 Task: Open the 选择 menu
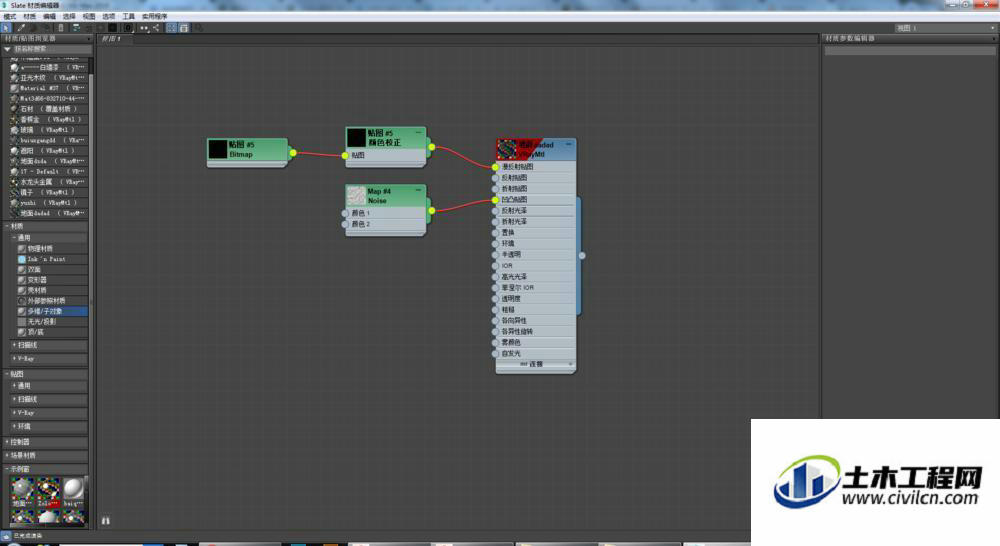[x=69, y=16]
